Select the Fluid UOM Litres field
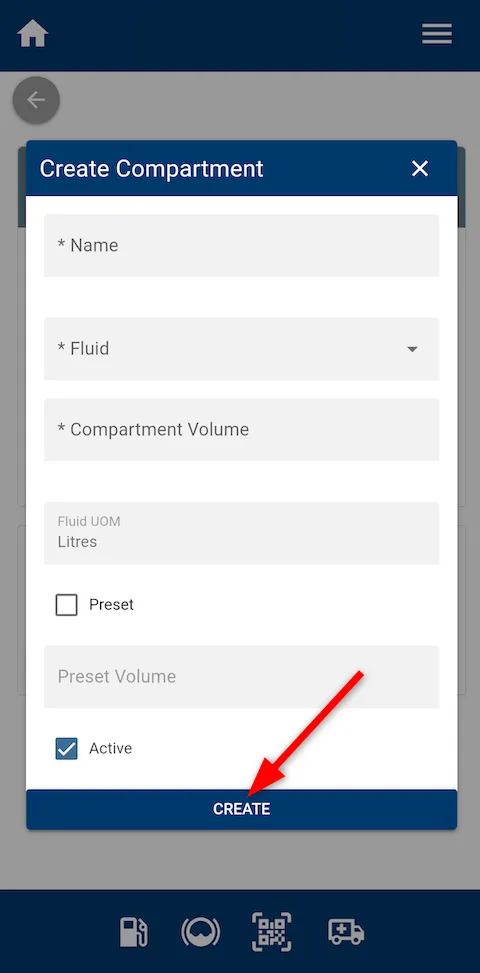 point(241,533)
